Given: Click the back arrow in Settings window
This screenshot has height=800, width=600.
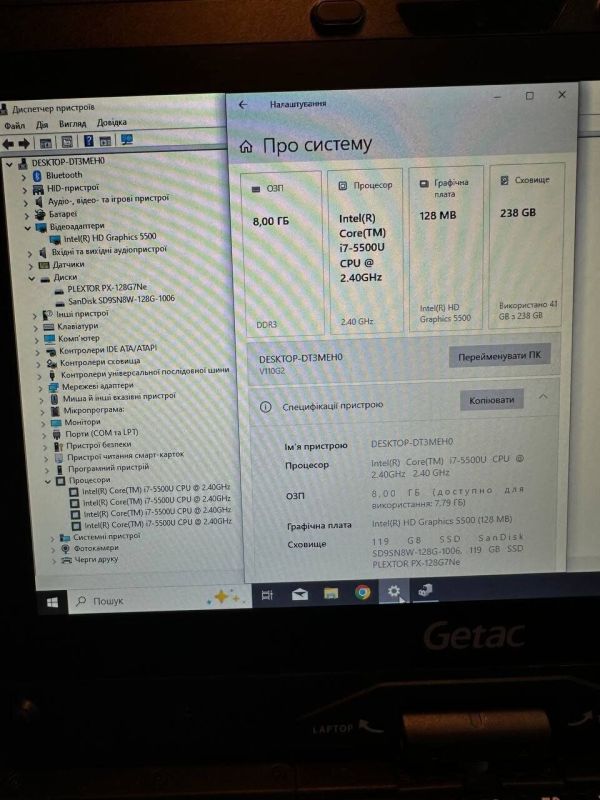Looking at the screenshot, I should [243, 105].
